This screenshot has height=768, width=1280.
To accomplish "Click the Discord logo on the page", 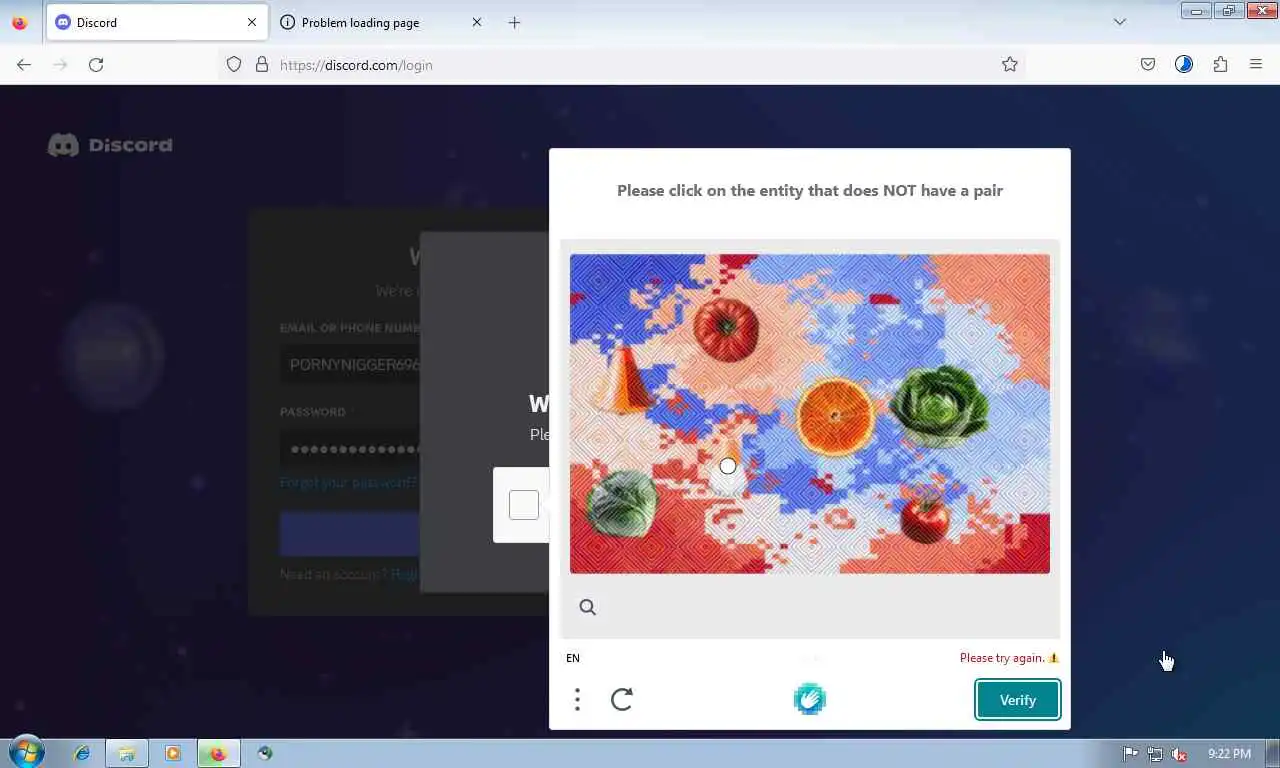I will pos(110,145).
